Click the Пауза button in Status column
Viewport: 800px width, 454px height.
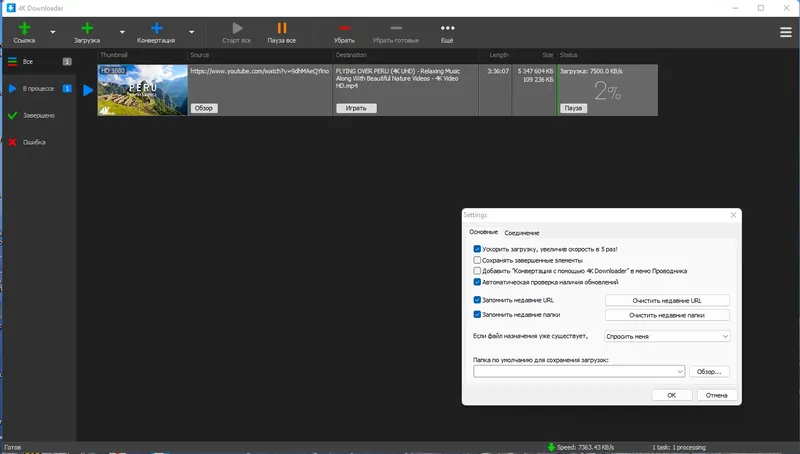[x=573, y=108]
